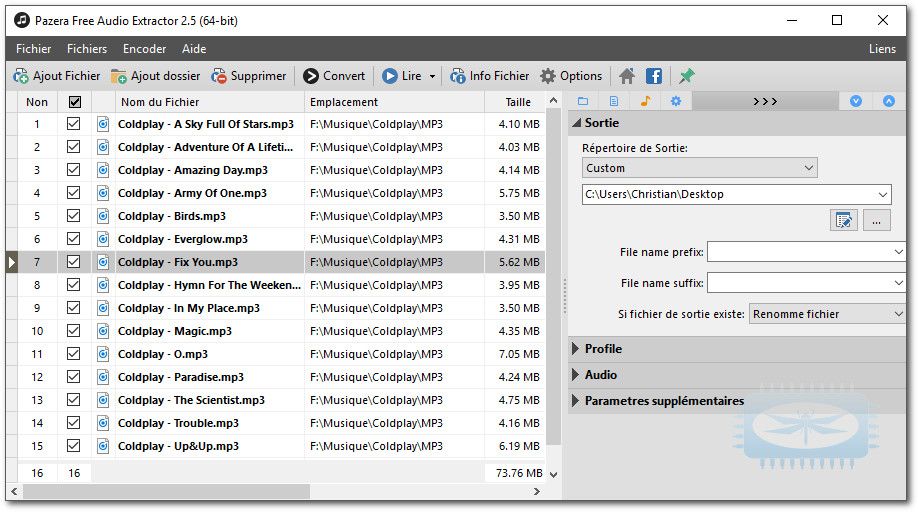
Task: Expand the Parametres supplémentaires section
Action: [x=576, y=401]
